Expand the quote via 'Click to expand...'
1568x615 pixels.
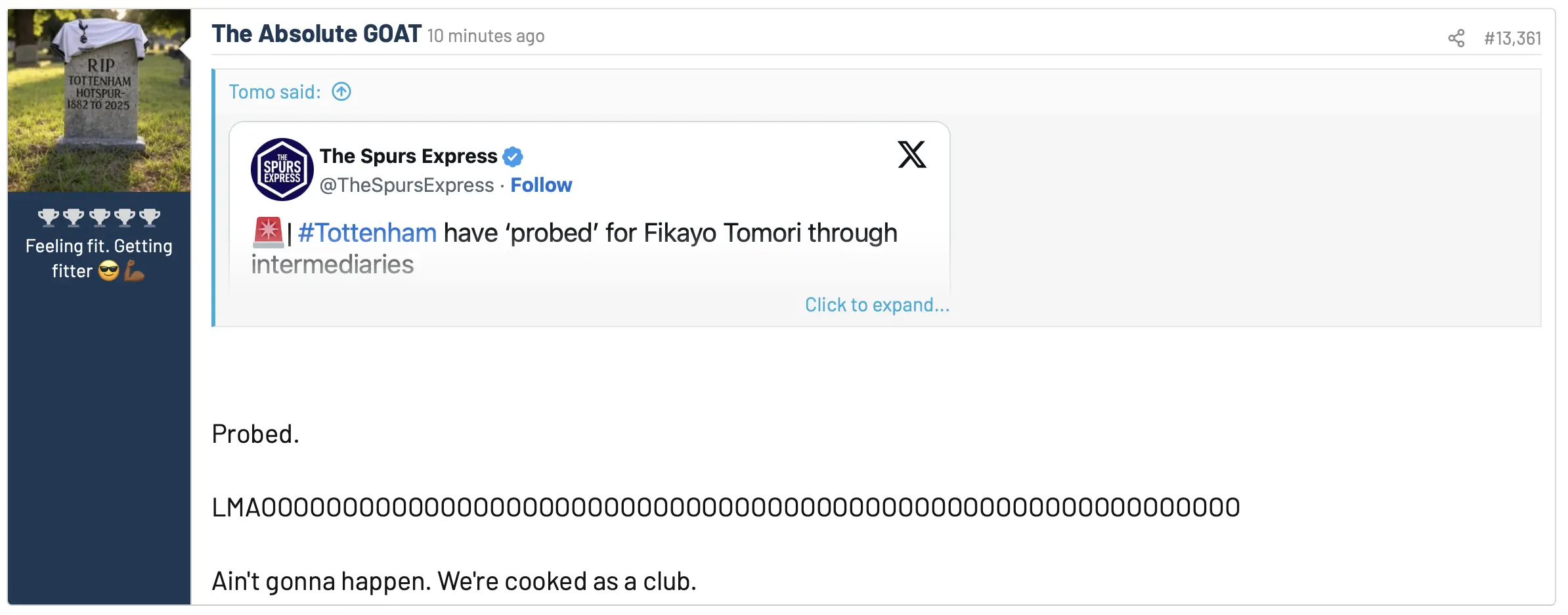[877, 305]
